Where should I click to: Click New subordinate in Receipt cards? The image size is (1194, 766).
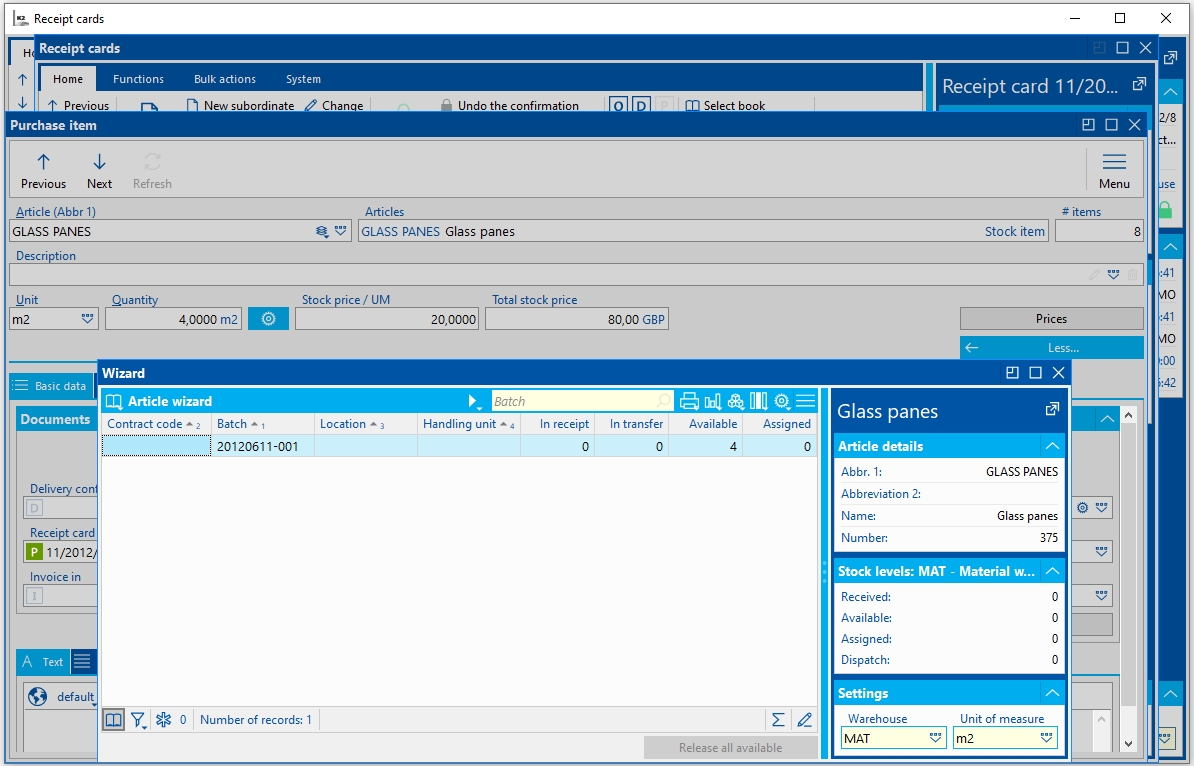(240, 105)
